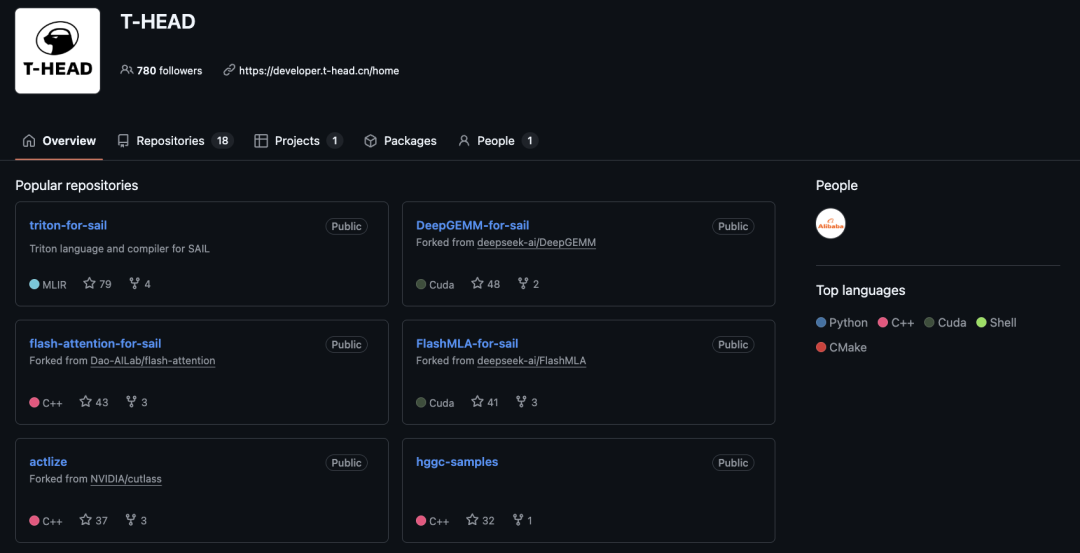Open the Projects tab

[298, 141]
